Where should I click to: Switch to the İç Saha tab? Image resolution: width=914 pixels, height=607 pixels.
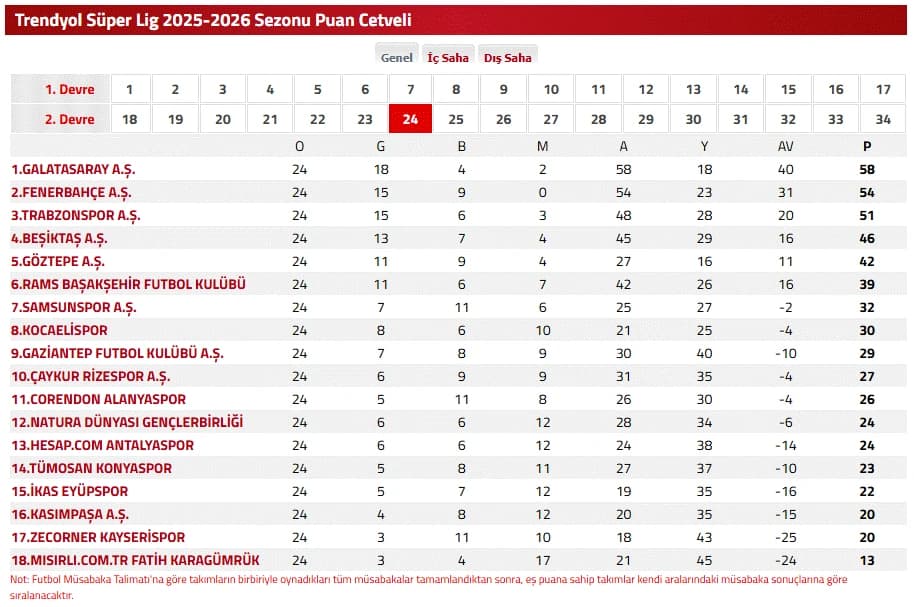tap(448, 57)
